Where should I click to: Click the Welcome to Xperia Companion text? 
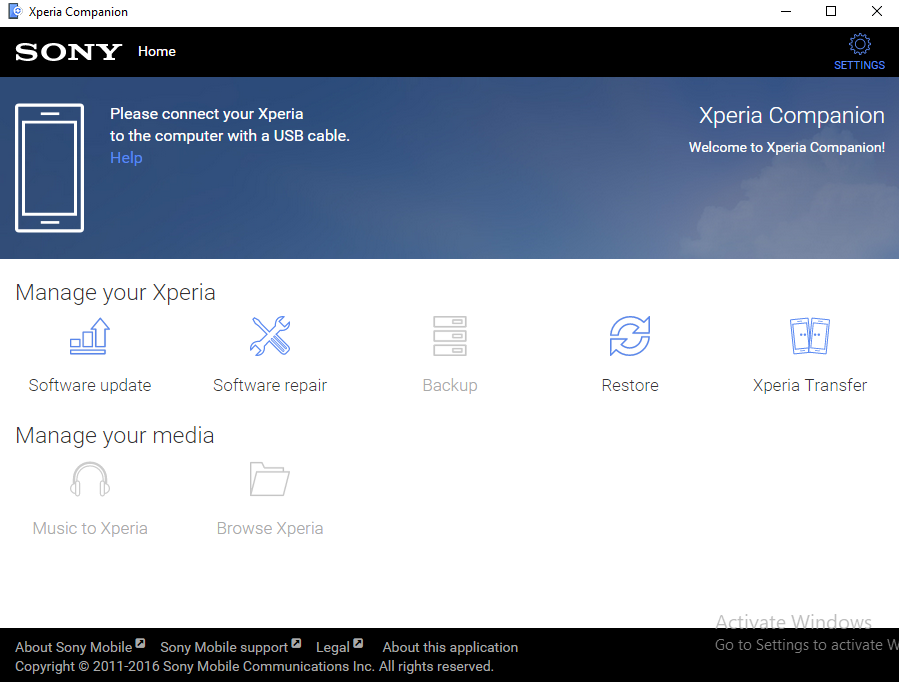point(790,147)
